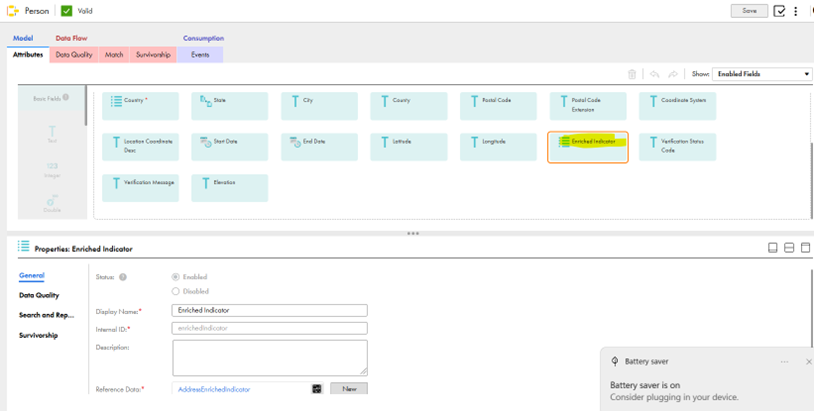Image resolution: width=814 pixels, height=411 pixels.
Task: Select the Latitude field card
Action: pos(409,147)
